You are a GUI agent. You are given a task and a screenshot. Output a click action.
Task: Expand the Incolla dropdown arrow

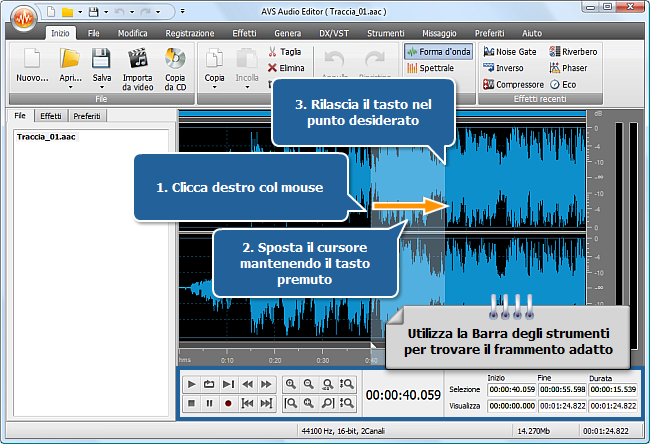[247, 87]
